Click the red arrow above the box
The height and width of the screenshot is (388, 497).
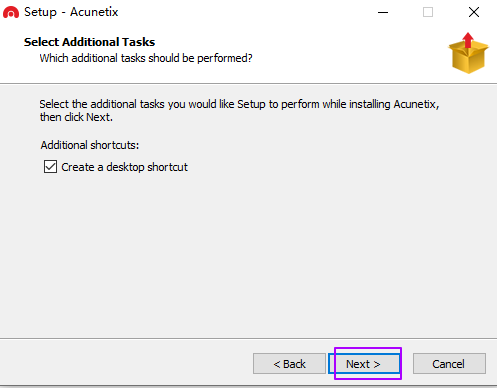[x=468, y=40]
